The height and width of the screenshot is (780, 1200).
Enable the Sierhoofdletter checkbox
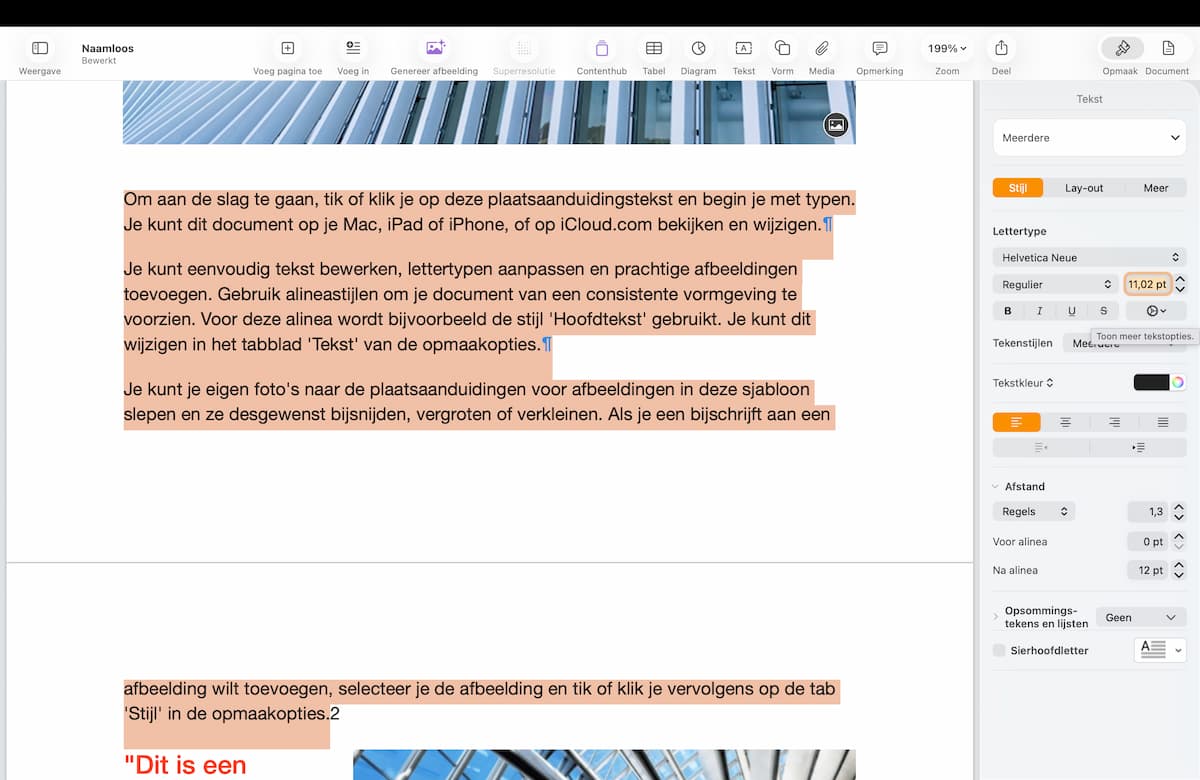(999, 650)
